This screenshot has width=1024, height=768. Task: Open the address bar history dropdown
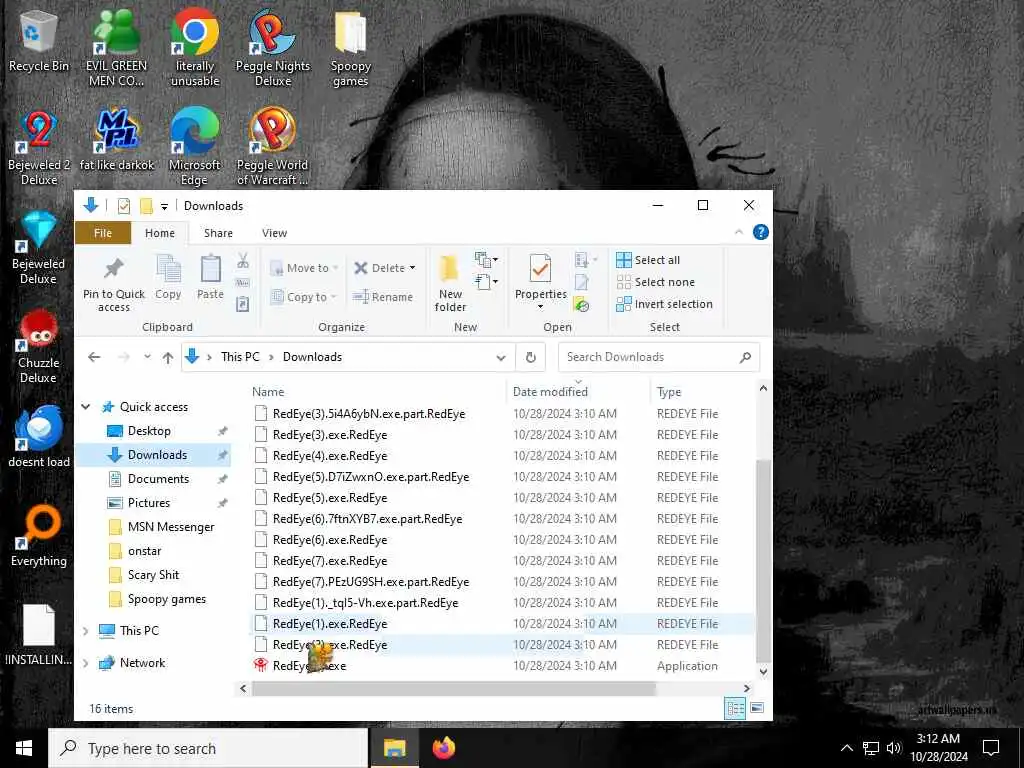(501, 358)
